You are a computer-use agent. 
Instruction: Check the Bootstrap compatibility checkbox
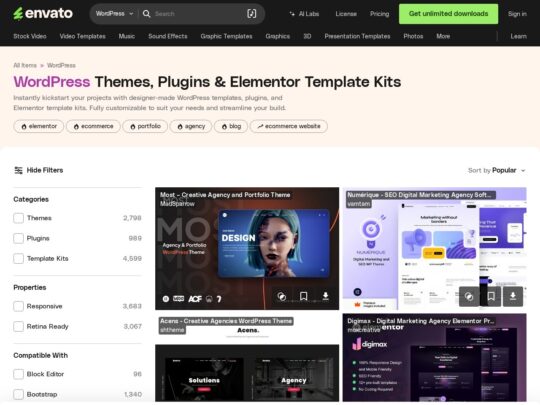19,394
